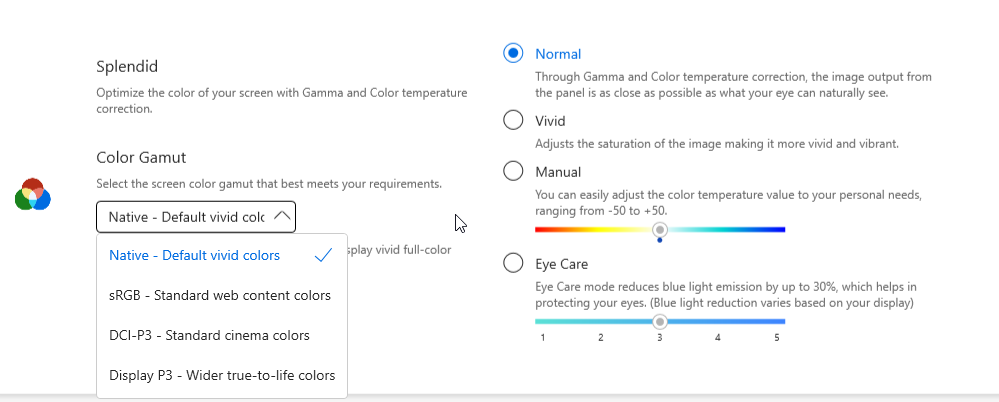
Task: Choose Native - Default vivid colors text
Action: 194,255
